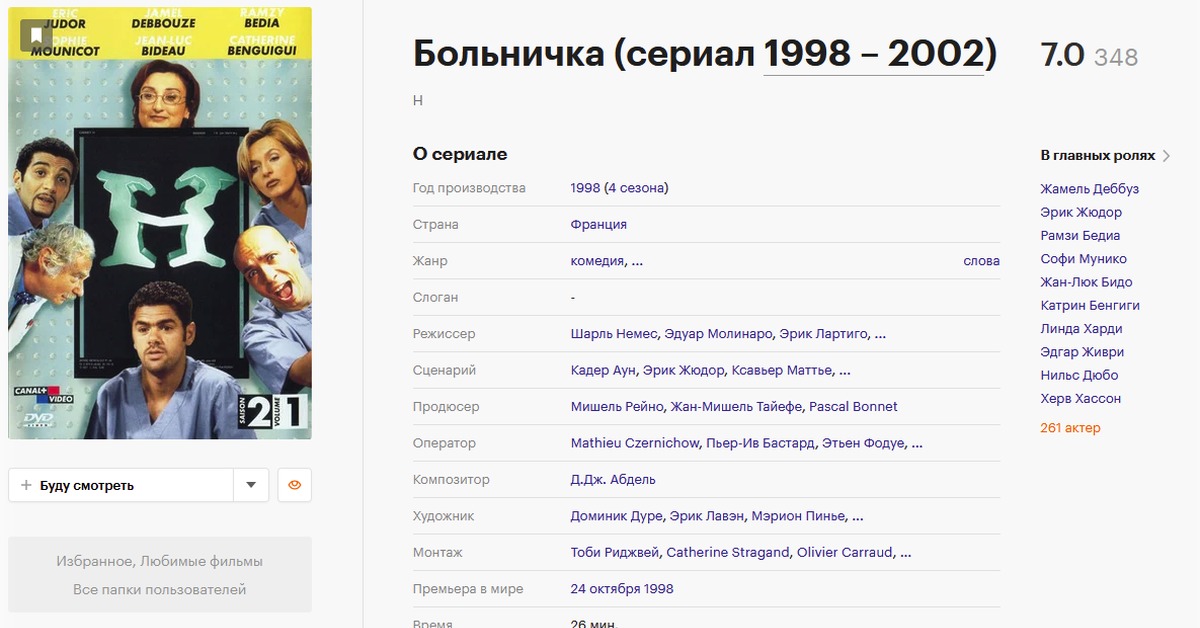
Task: Open the dropdown arrow beside Буду смотреть
Action: coord(251,486)
